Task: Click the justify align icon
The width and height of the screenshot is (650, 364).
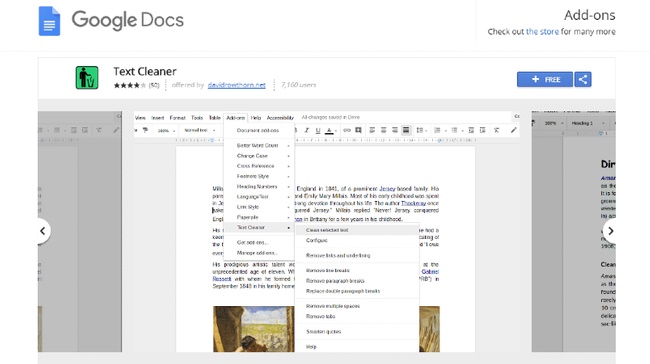Action: [406, 130]
